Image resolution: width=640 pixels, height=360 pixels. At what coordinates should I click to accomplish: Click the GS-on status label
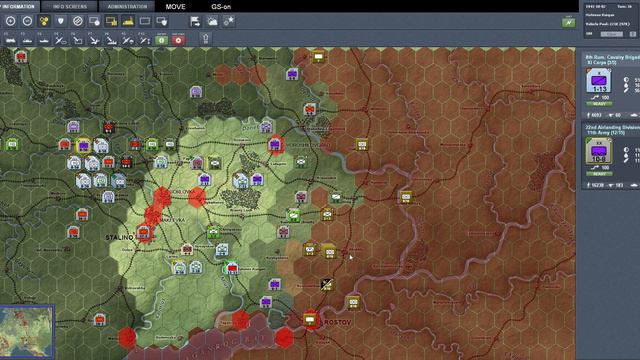coord(221,7)
